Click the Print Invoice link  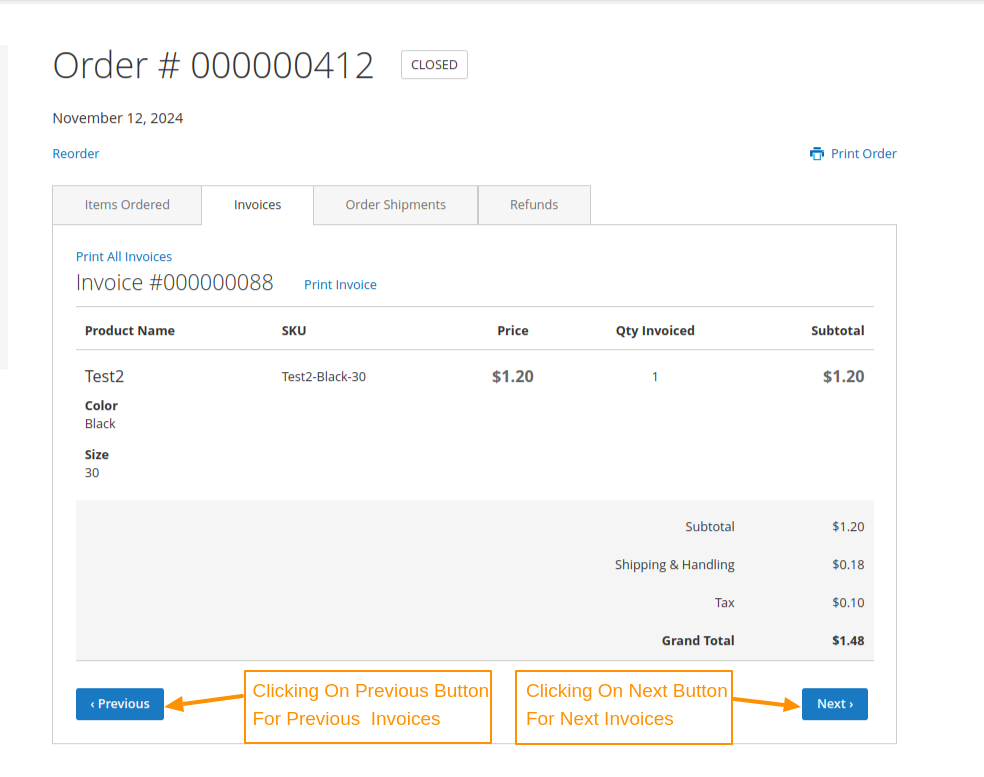[x=340, y=285]
